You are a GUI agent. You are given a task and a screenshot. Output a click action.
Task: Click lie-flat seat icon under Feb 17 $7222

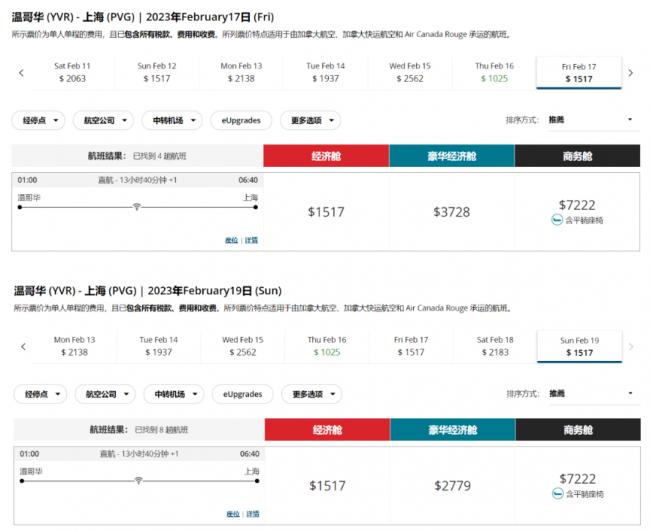[x=557, y=220]
